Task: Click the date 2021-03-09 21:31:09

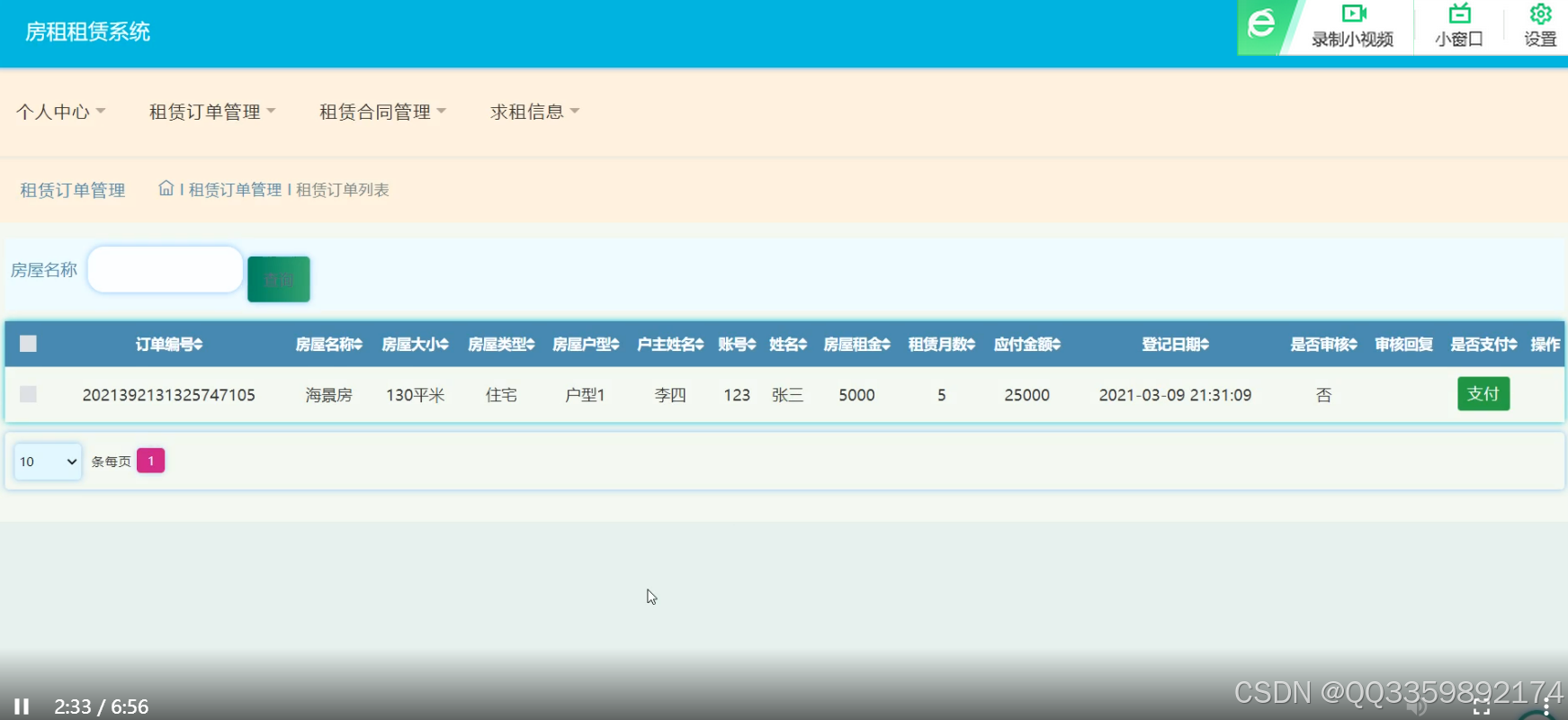Action: click(x=1175, y=395)
